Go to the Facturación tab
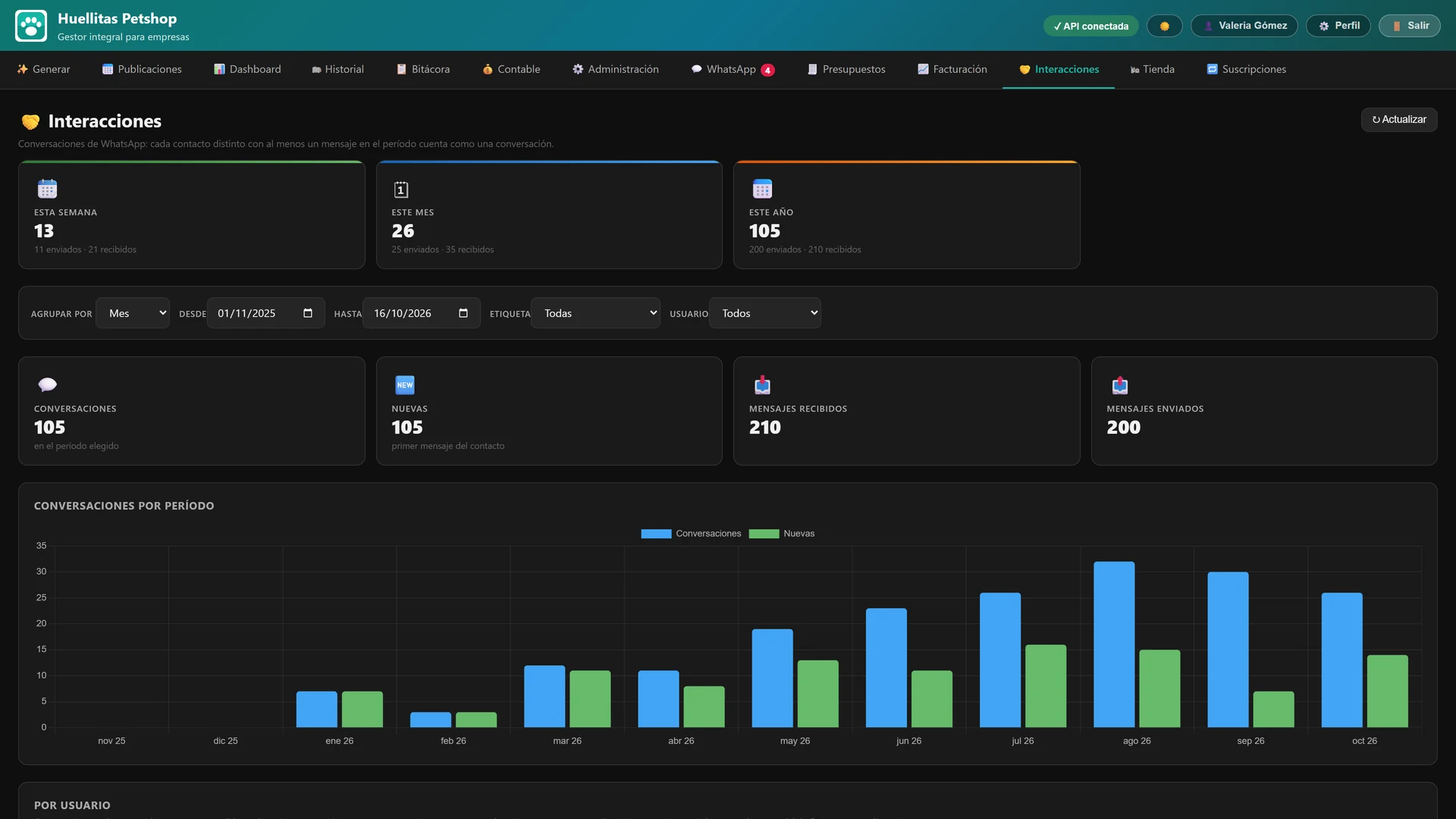 coord(952,69)
